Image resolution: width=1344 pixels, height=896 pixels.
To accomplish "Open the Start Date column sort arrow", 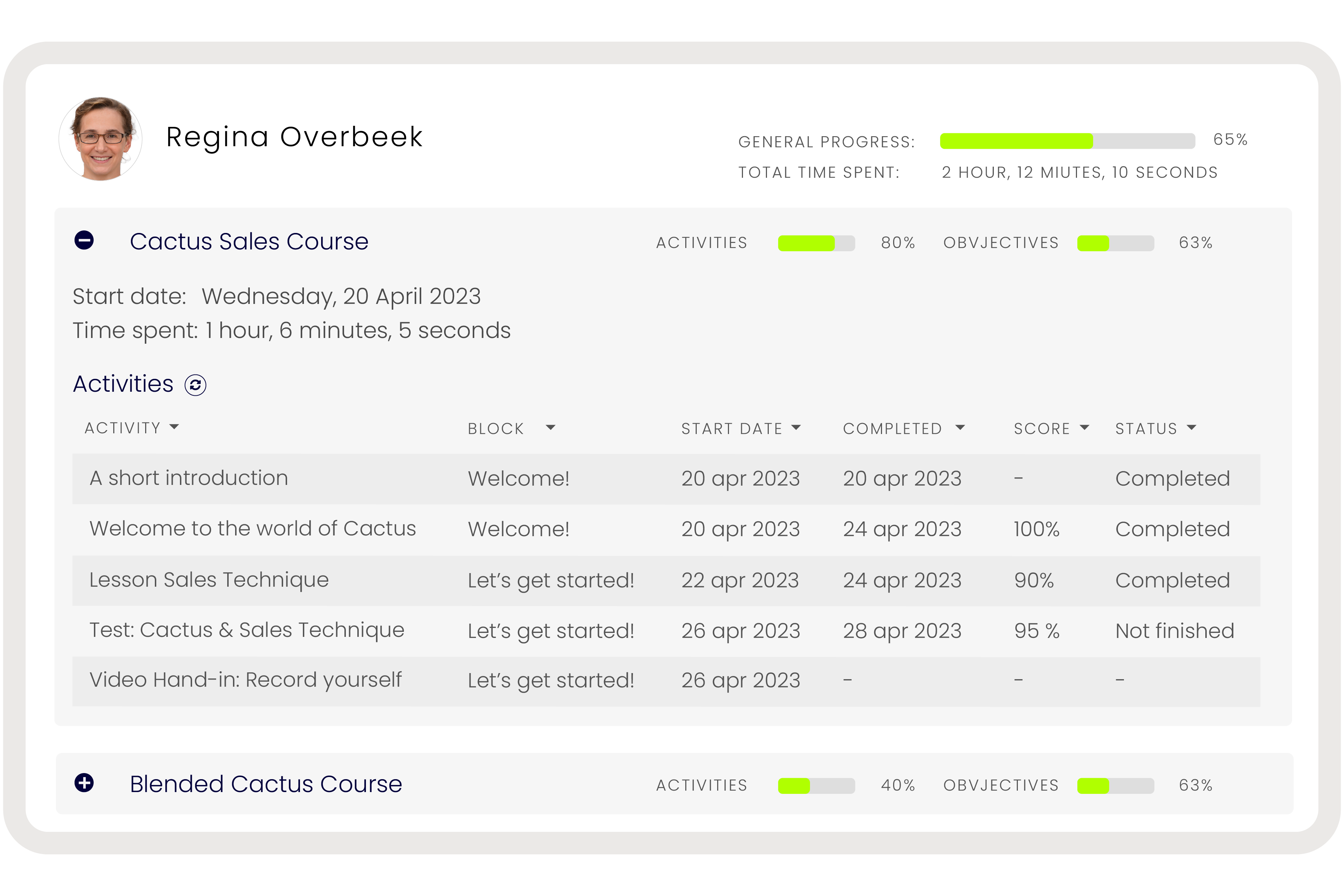I will point(796,428).
